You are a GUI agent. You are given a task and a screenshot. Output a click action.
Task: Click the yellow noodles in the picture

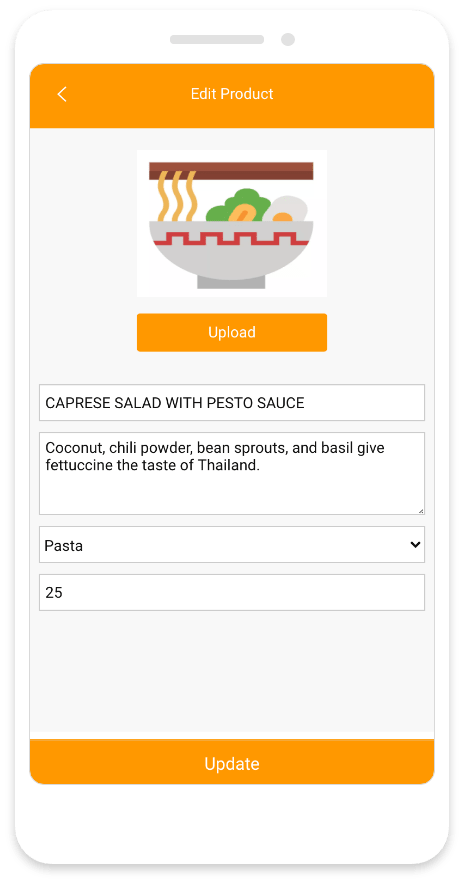(177, 196)
